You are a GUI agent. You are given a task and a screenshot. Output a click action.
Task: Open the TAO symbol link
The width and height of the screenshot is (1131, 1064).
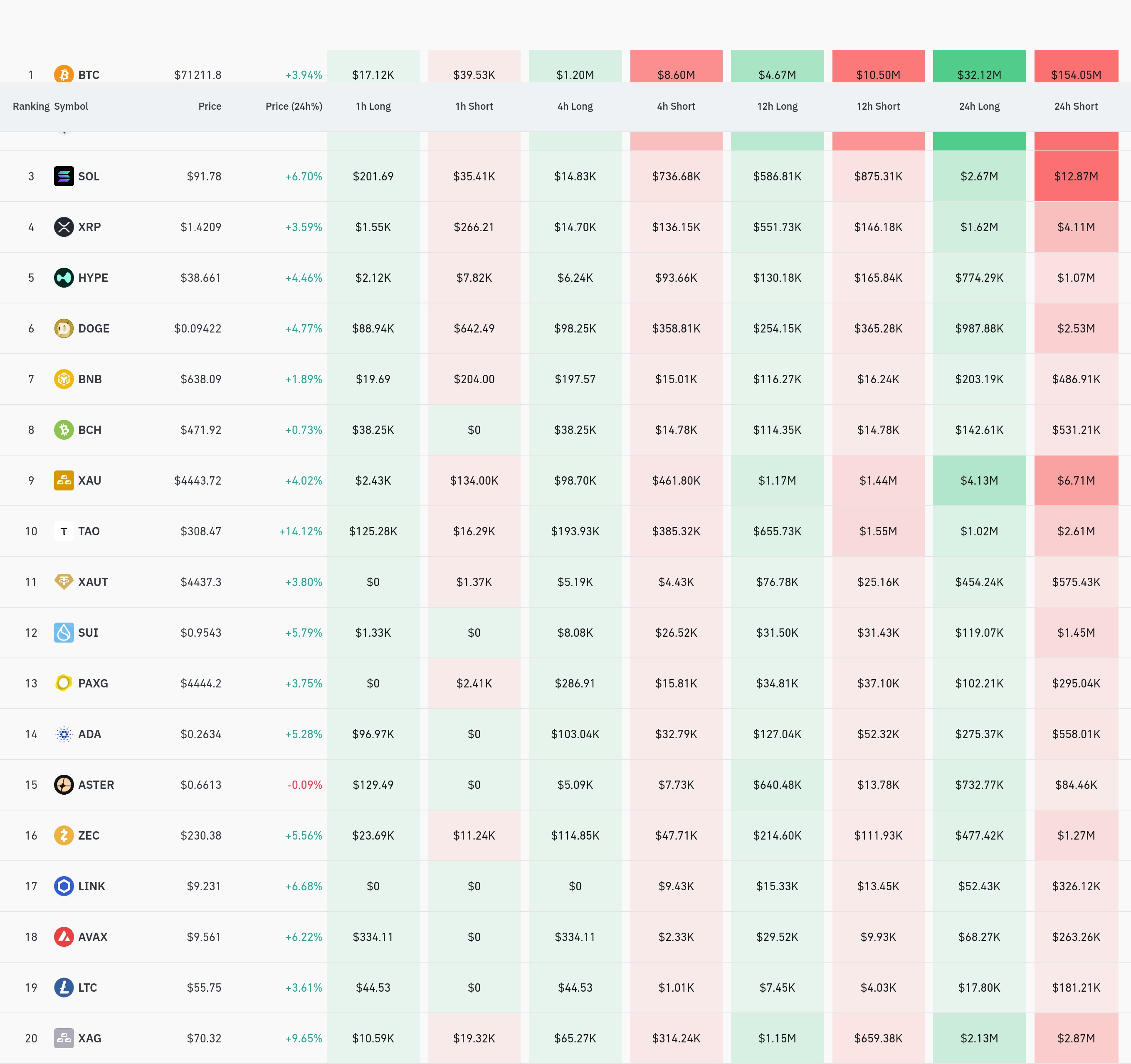89,531
